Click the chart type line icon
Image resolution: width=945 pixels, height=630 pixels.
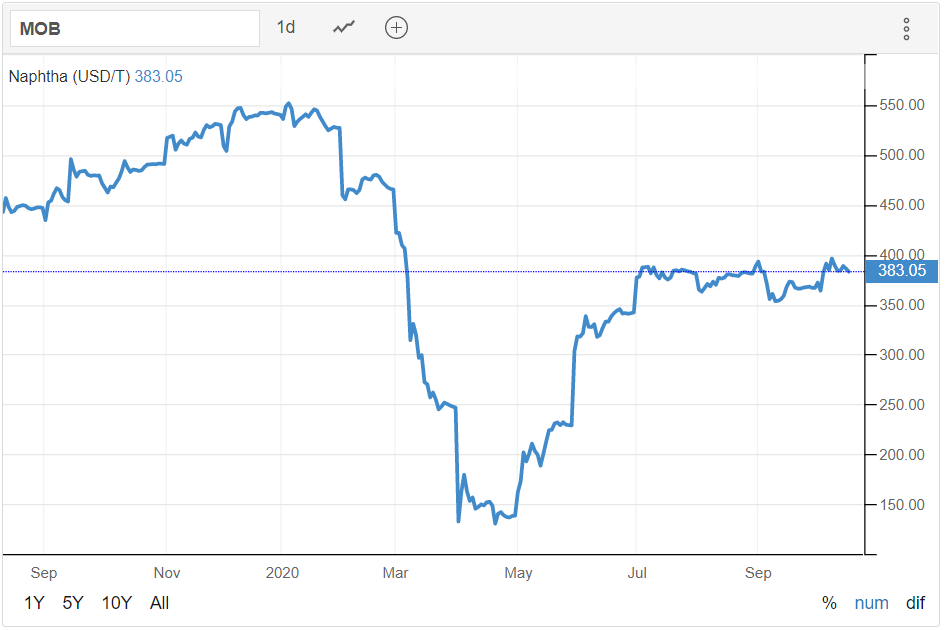tap(344, 28)
